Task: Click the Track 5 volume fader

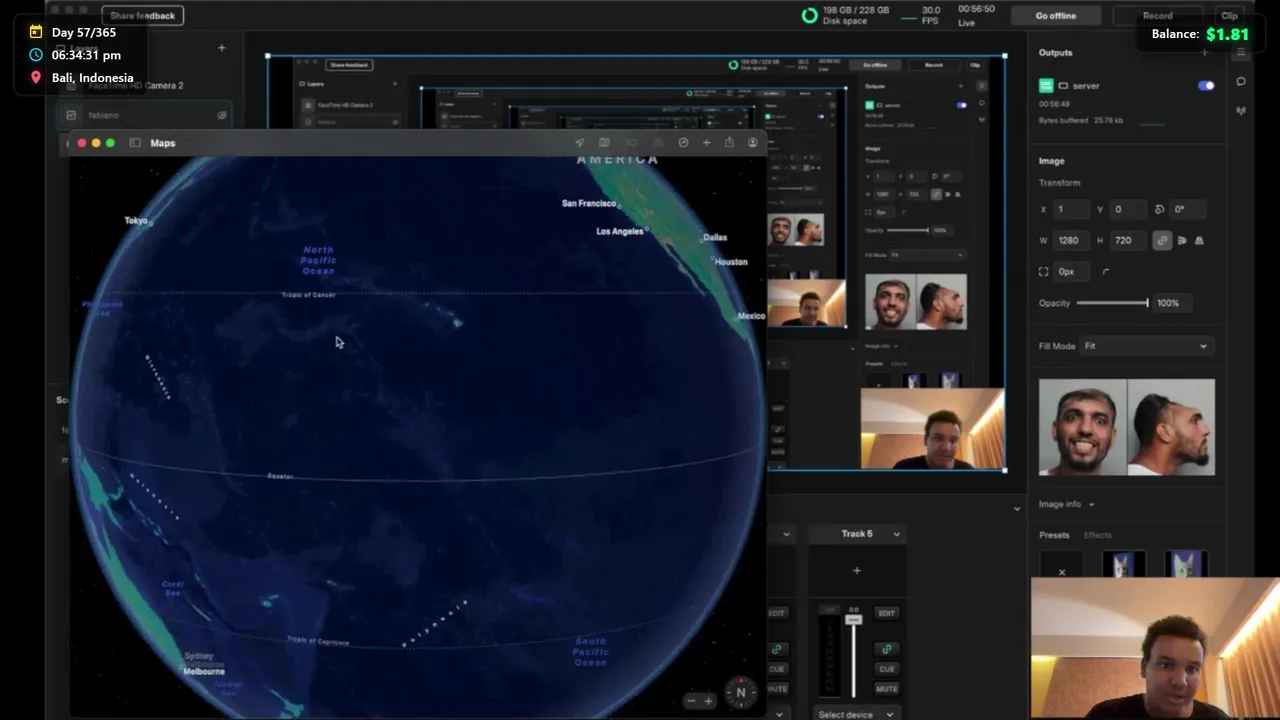Action: click(x=853, y=620)
